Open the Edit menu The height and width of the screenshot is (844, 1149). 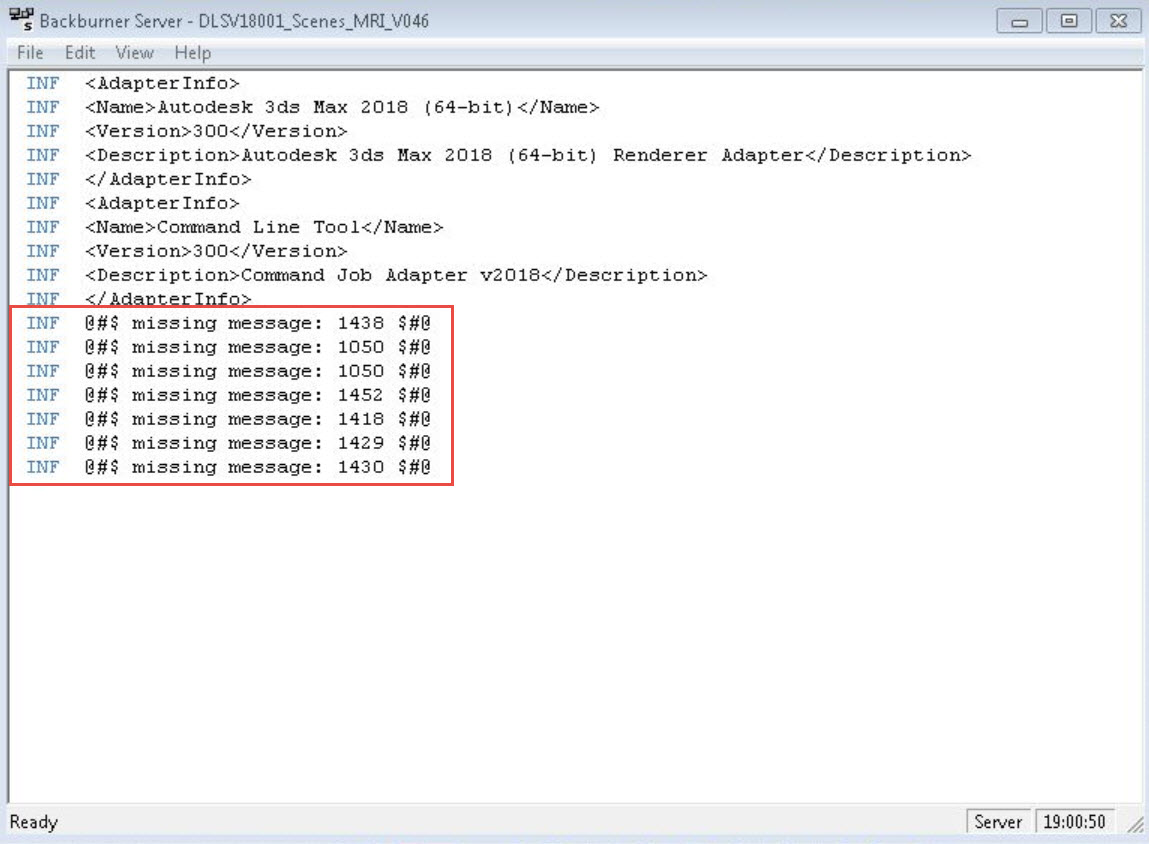(79, 53)
